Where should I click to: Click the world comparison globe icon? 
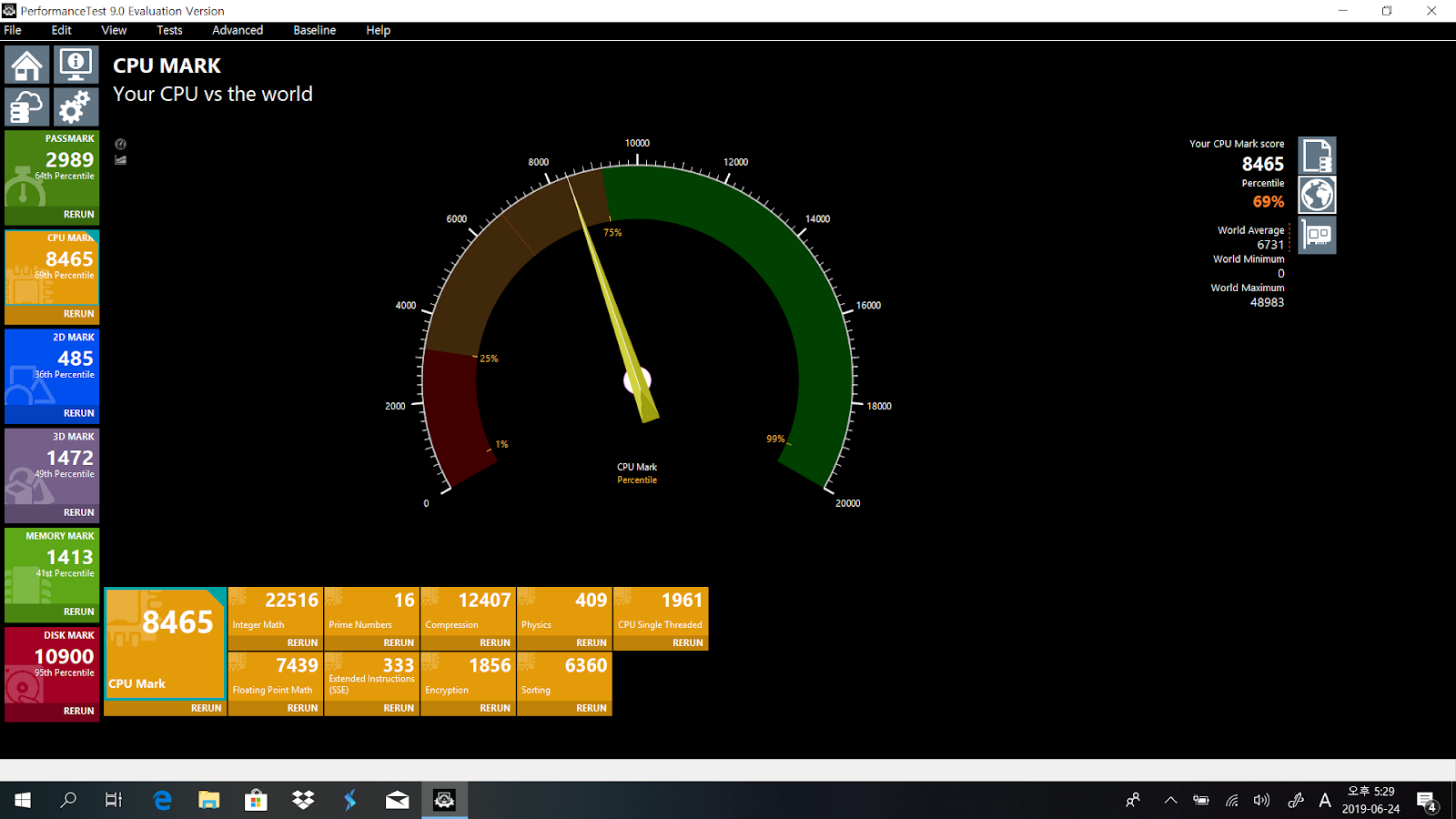click(1317, 195)
